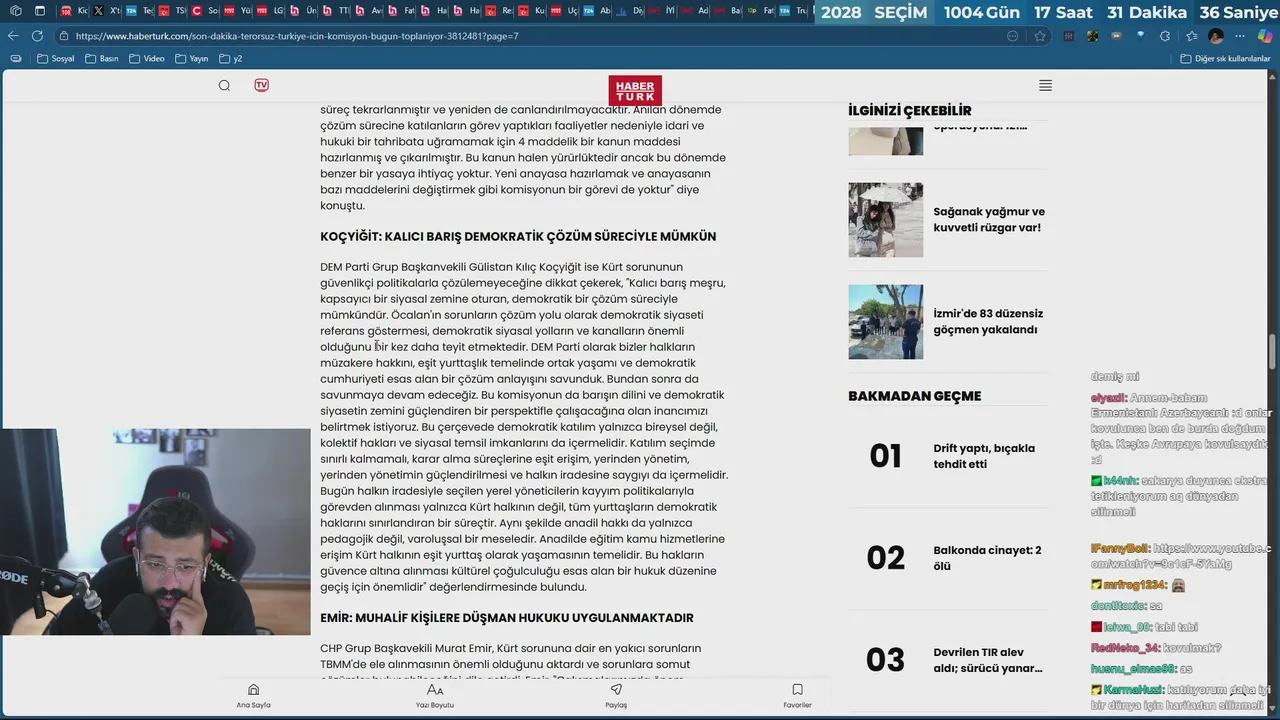Click the rainy umbrella article thumbnail
The width and height of the screenshot is (1280, 720).
coord(885,220)
